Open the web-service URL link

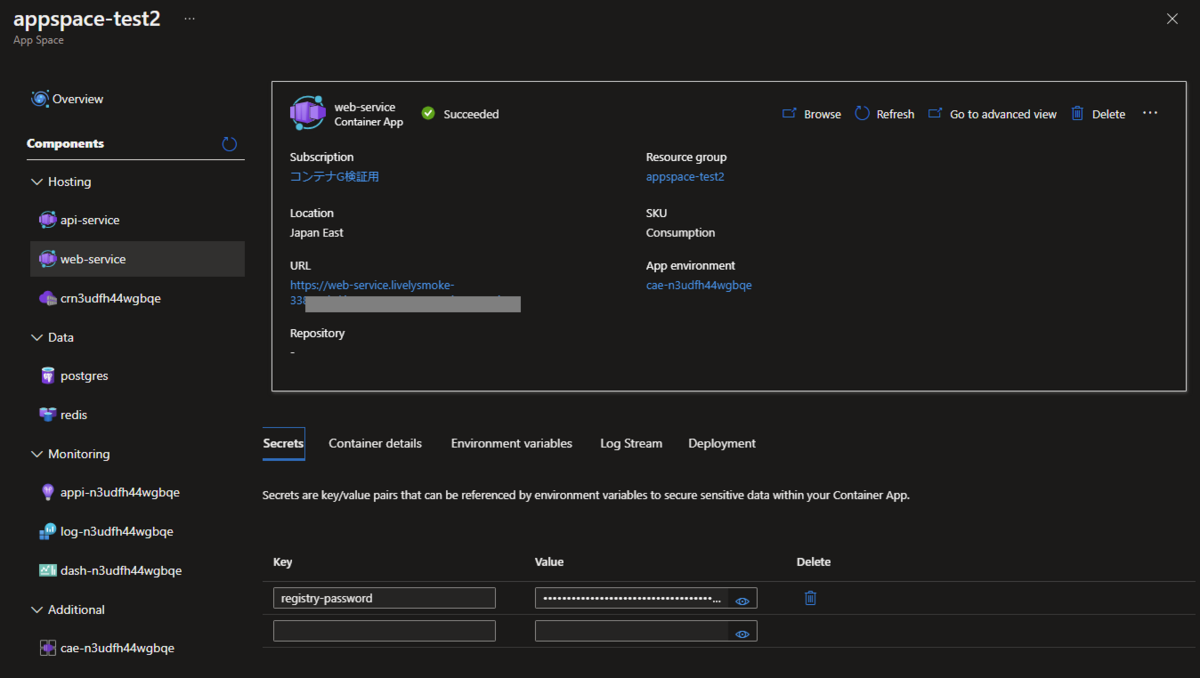coord(372,286)
